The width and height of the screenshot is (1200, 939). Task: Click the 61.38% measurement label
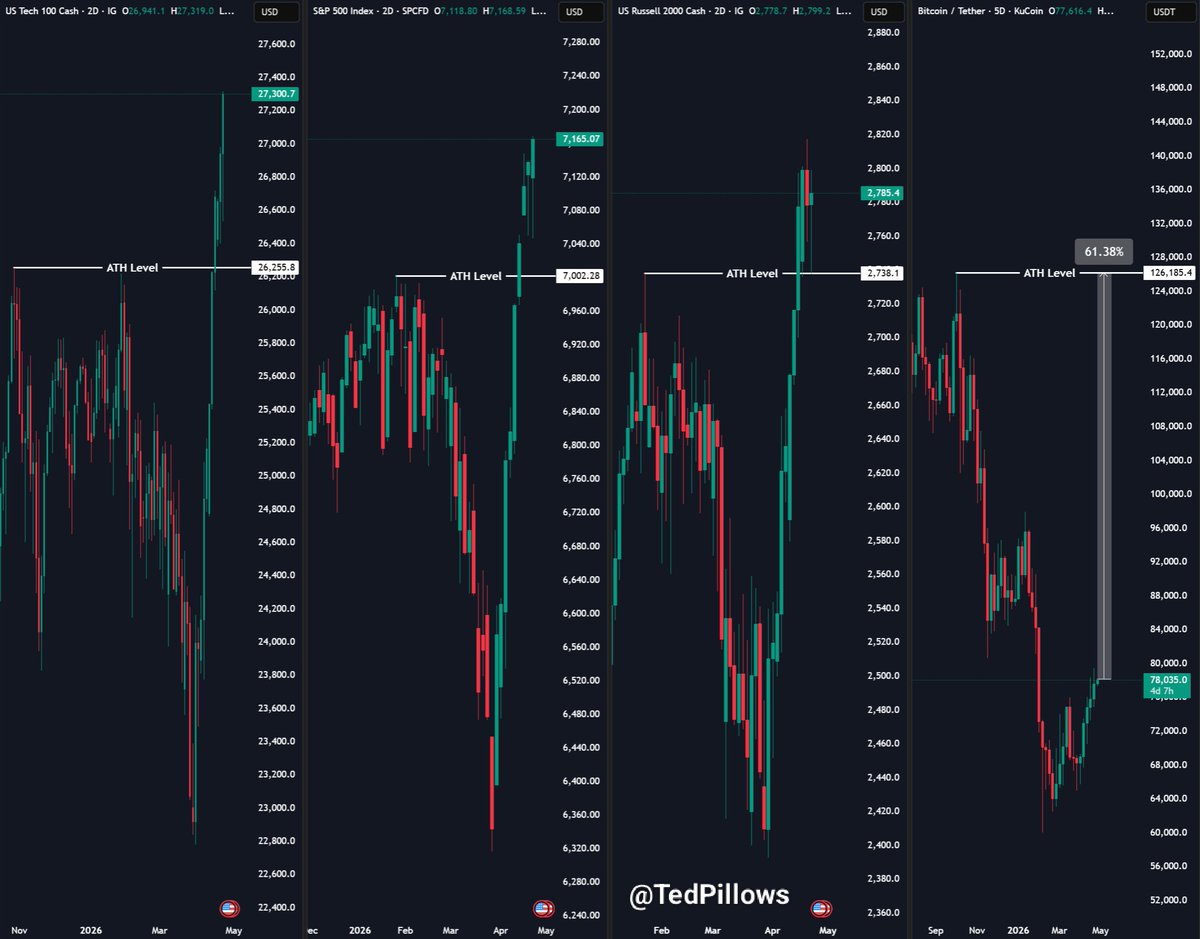click(1104, 252)
